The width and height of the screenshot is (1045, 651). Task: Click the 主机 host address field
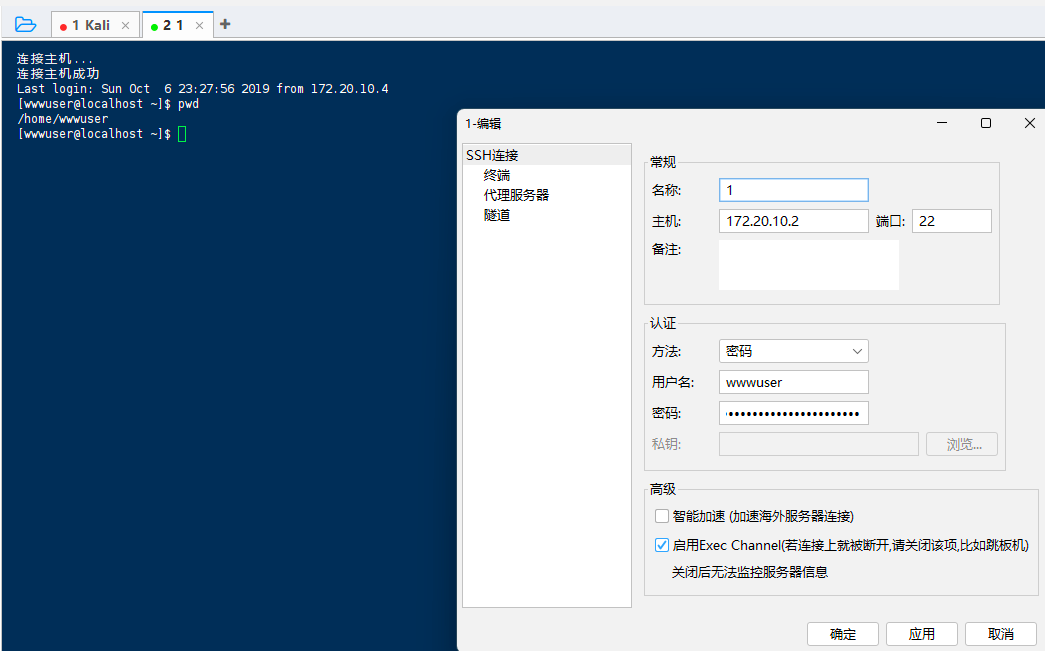[793, 221]
